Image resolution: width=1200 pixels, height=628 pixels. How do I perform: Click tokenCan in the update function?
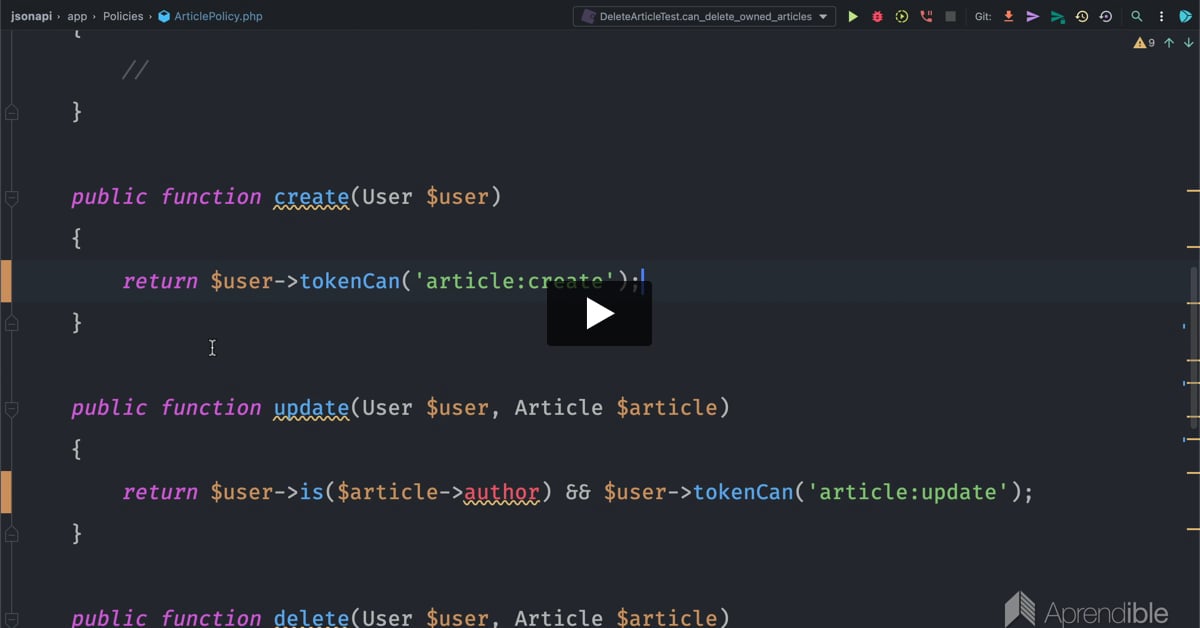743,492
